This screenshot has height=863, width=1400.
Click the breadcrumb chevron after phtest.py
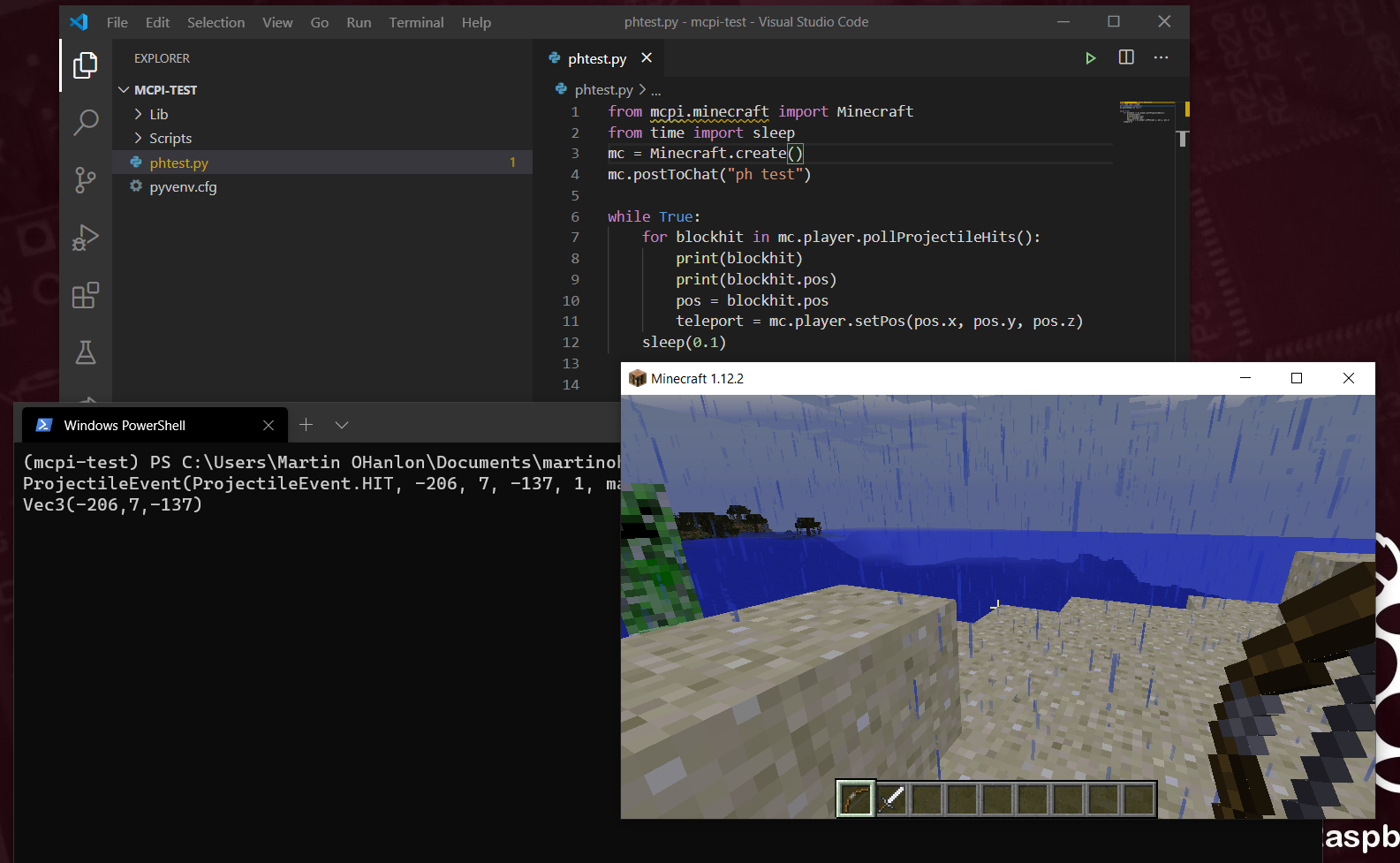[642, 90]
